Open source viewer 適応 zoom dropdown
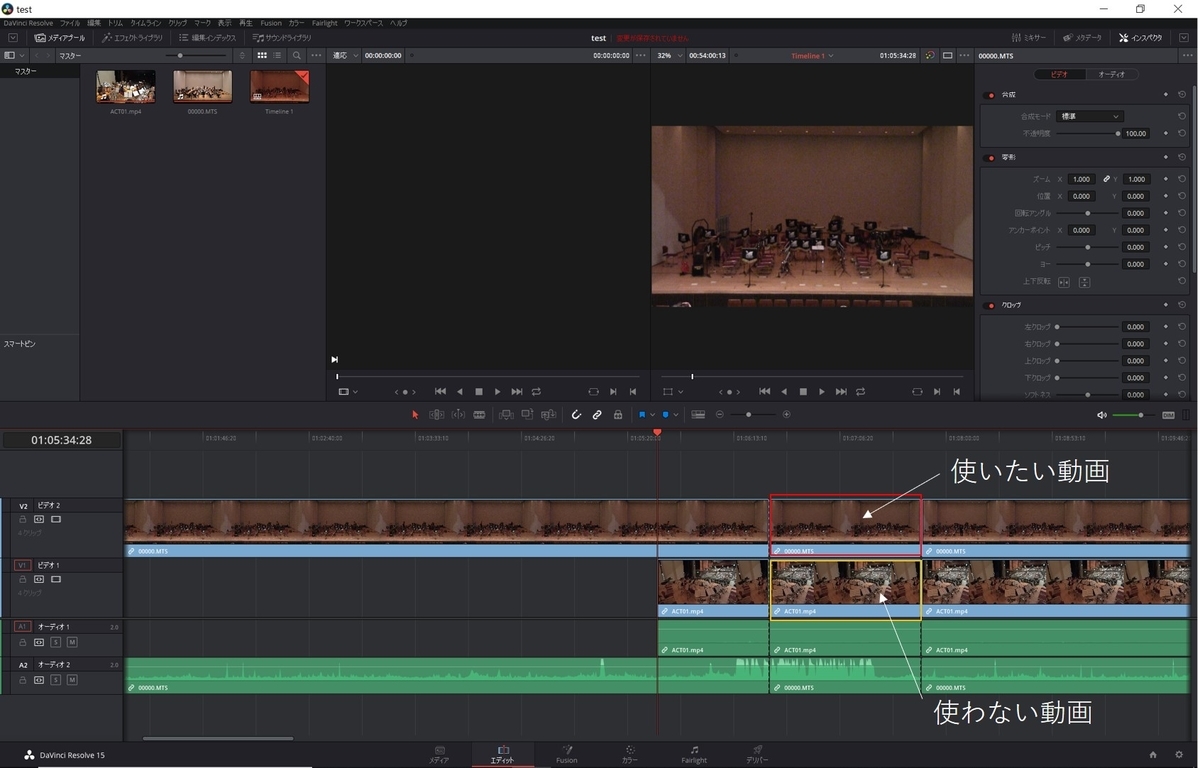The height and width of the screenshot is (768, 1200). 345,55
